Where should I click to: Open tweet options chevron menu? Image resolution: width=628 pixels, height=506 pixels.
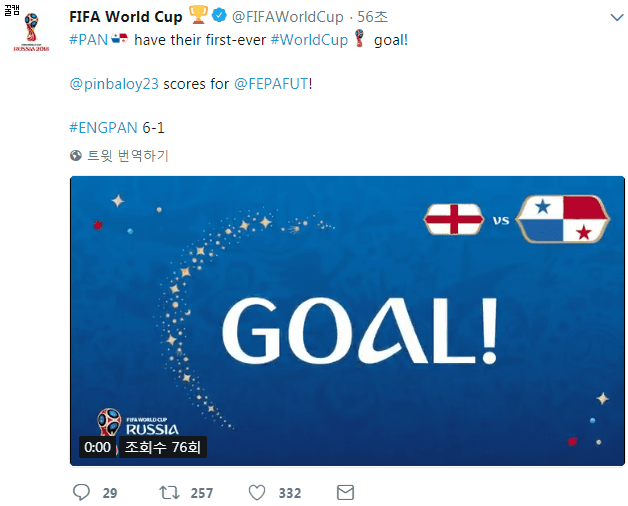(x=611, y=17)
